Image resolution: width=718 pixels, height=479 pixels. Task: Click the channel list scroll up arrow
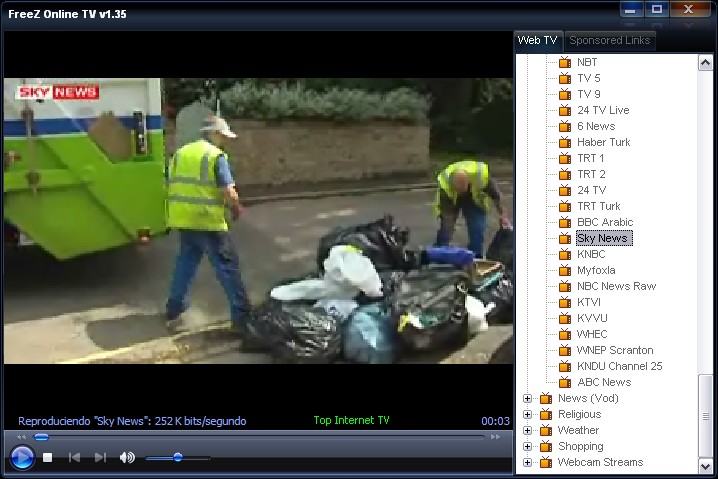point(705,63)
